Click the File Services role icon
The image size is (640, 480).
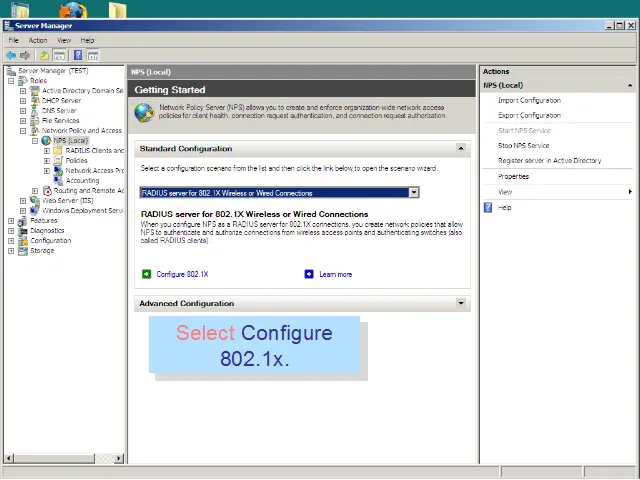pyautogui.click(x=35, y=120)
